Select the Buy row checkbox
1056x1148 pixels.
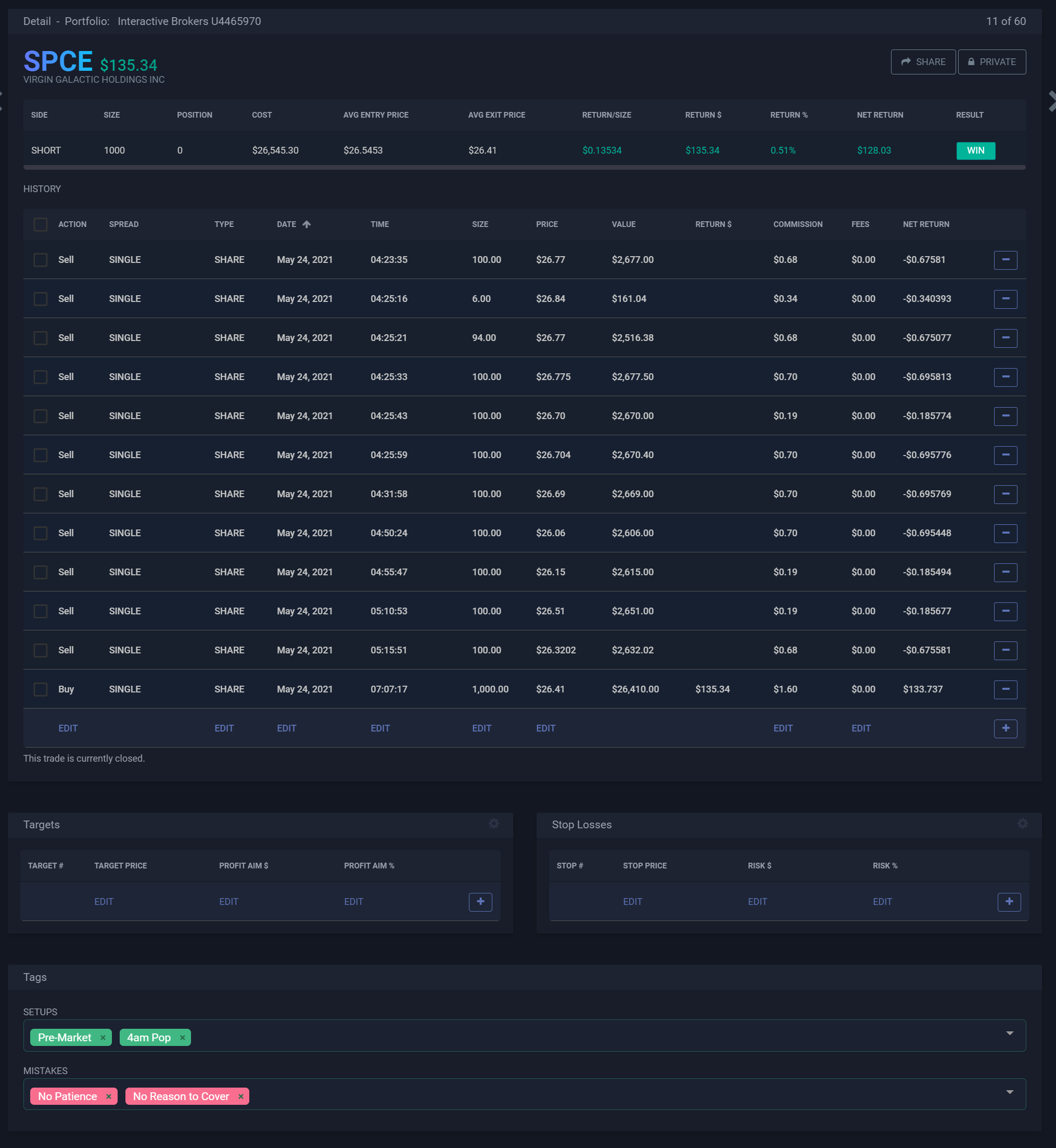[x=41, y=689]
